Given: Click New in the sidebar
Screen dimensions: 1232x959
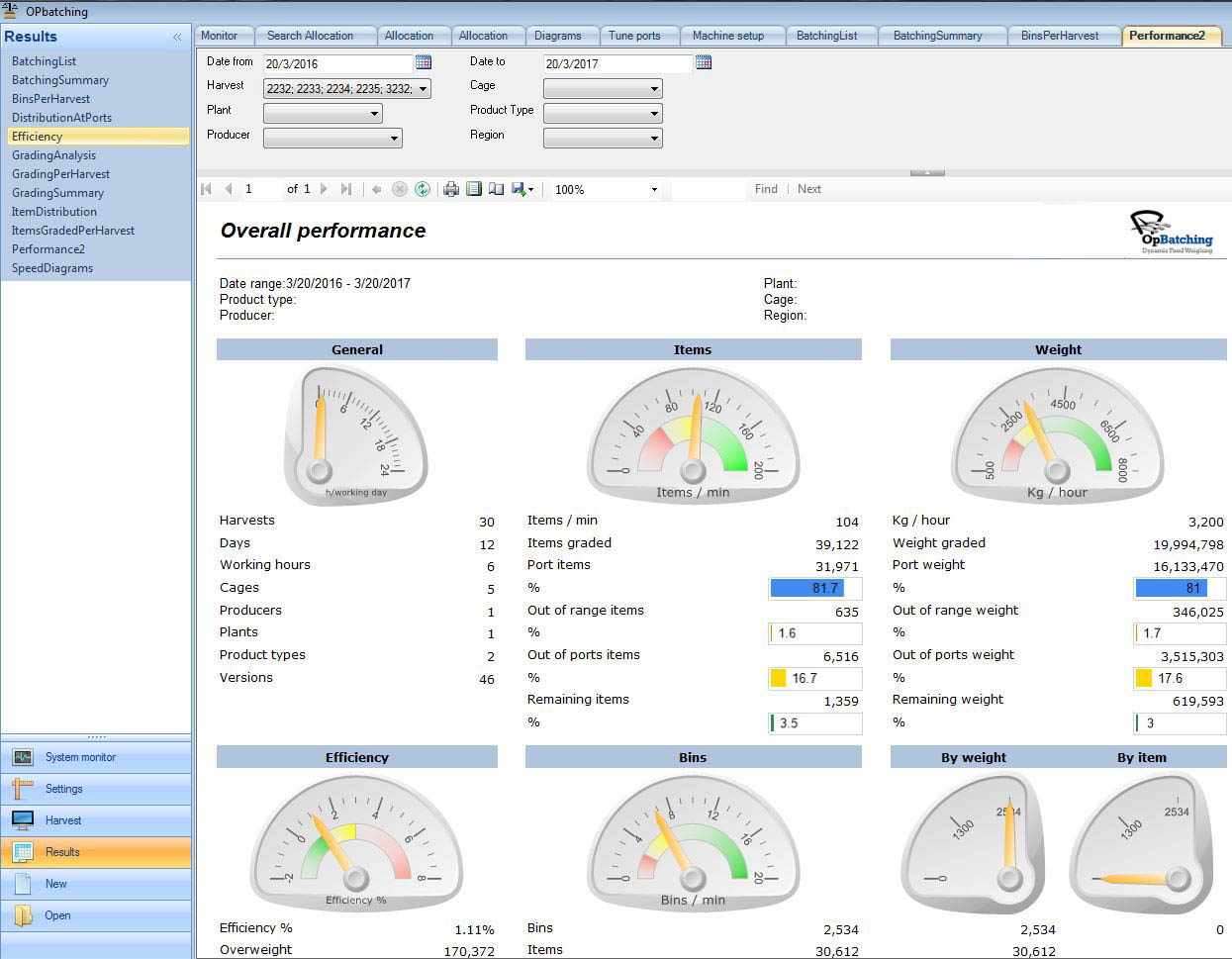Looking at the screenshot, I should [96, 884].
